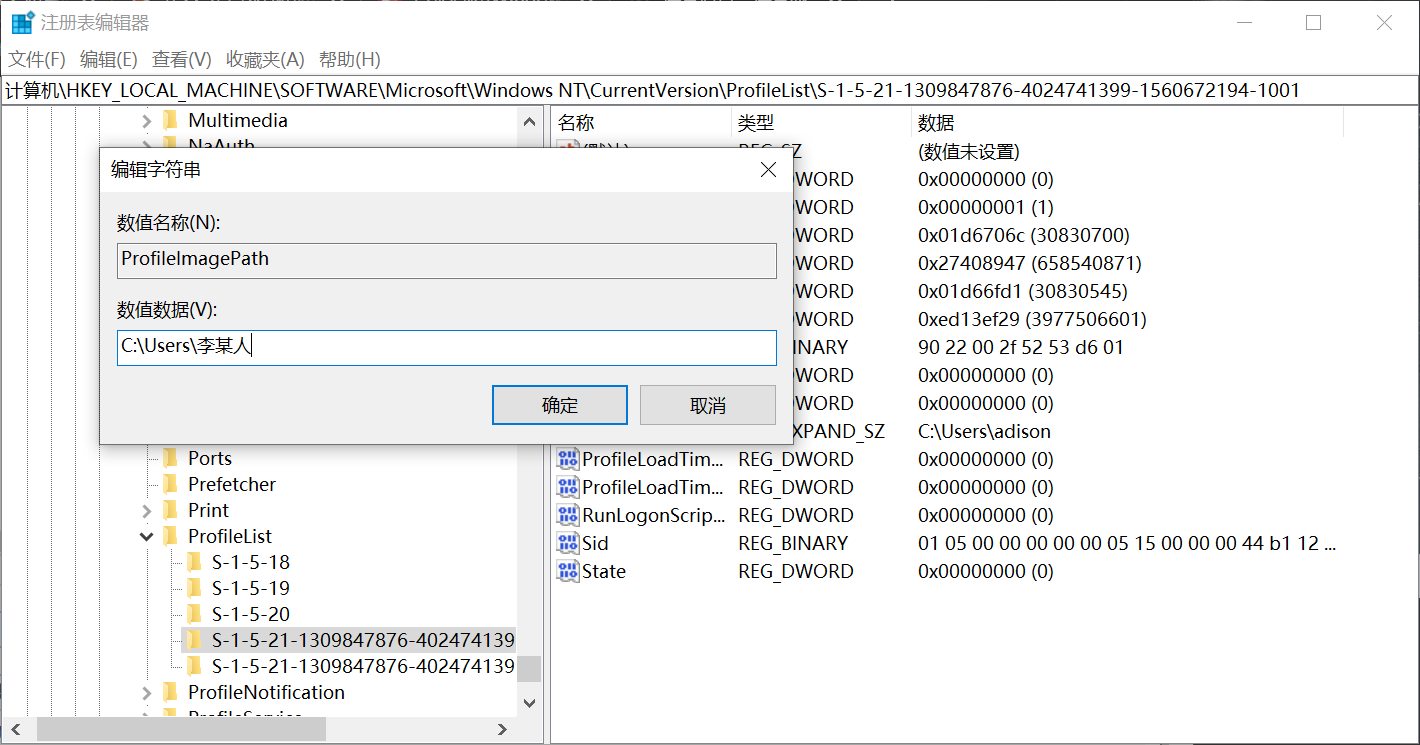Open the 查看(V) menu
Viewport: 1420px width, 745px height.
(182, 60)
